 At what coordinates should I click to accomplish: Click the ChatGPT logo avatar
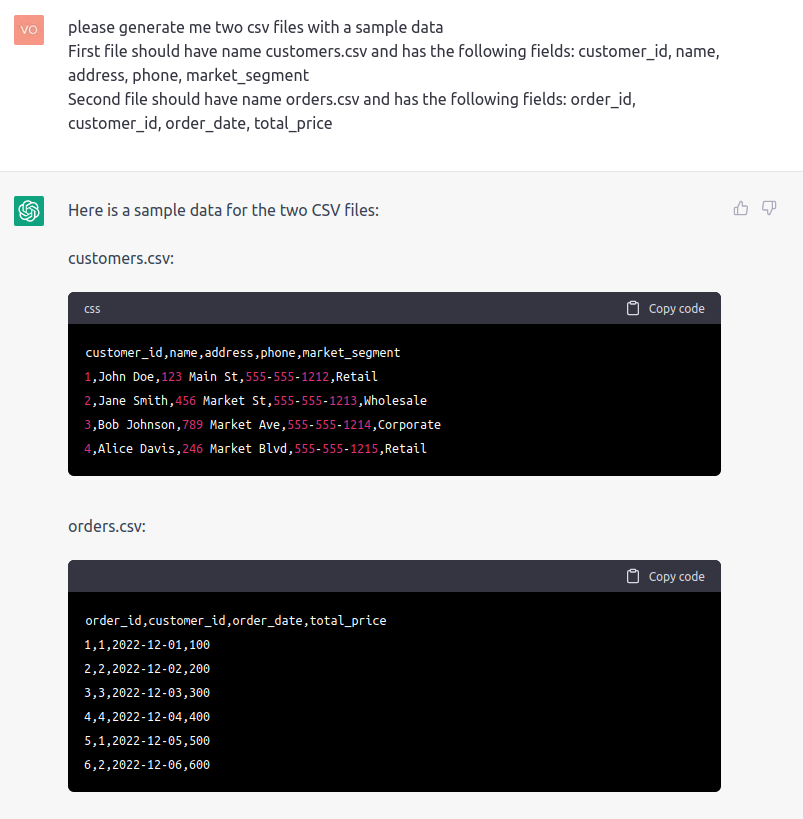click(29, 211)
